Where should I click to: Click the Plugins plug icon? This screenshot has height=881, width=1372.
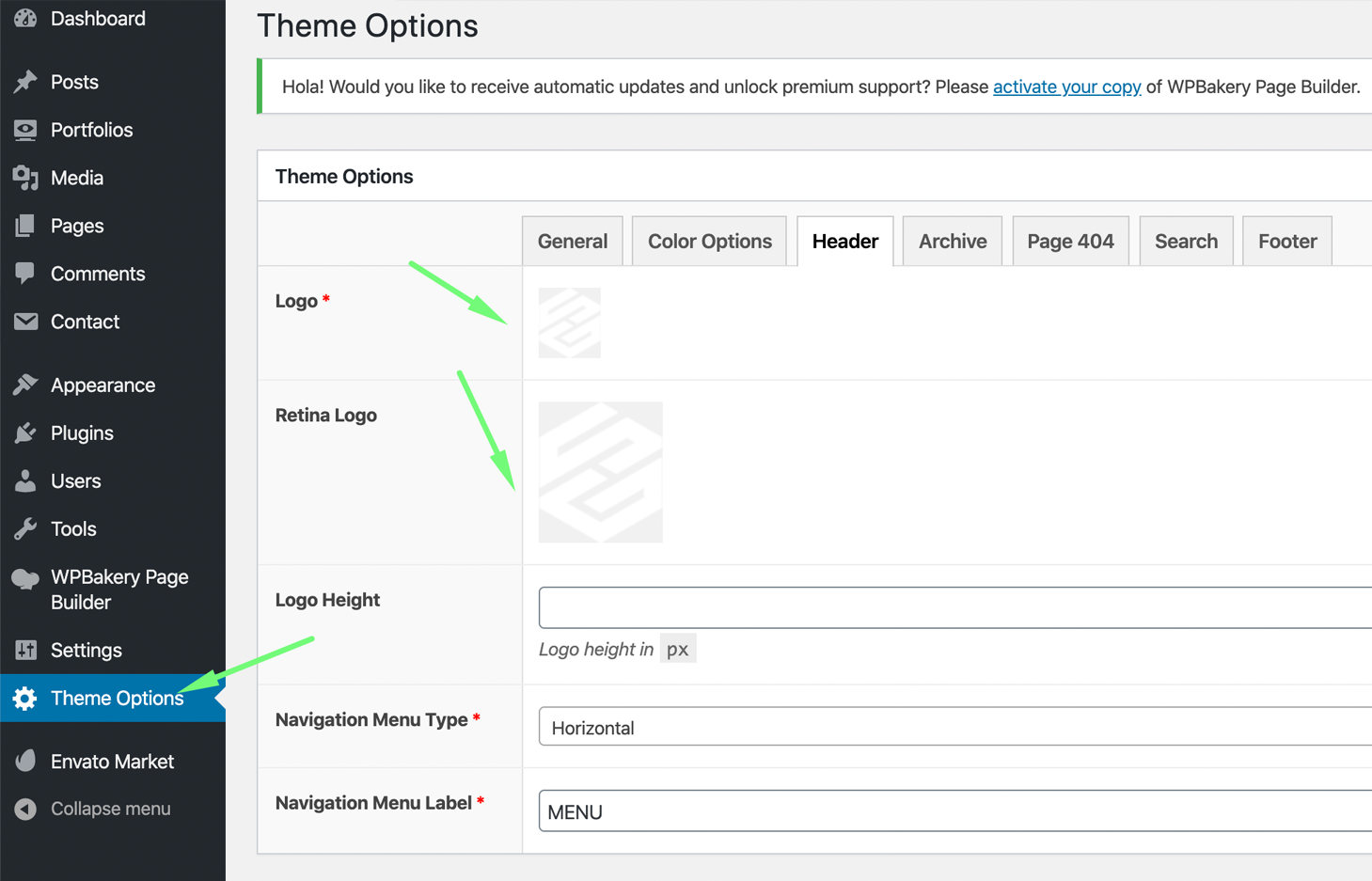point(25,433)
